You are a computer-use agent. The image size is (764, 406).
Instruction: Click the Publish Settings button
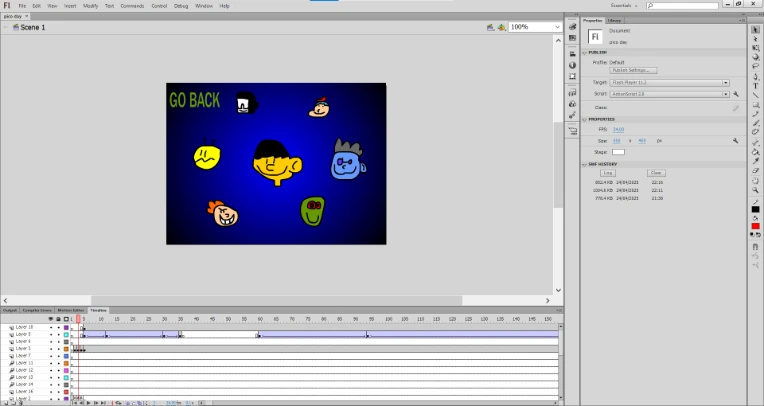[x=633, y=70]
